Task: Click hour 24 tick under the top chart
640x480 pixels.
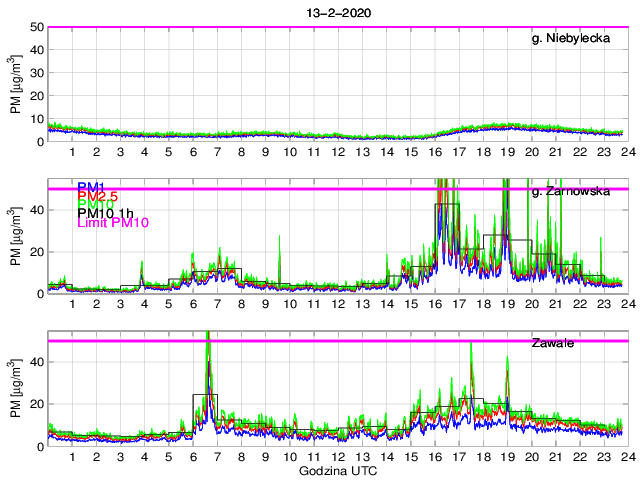Action: click(x=625, y=152)
